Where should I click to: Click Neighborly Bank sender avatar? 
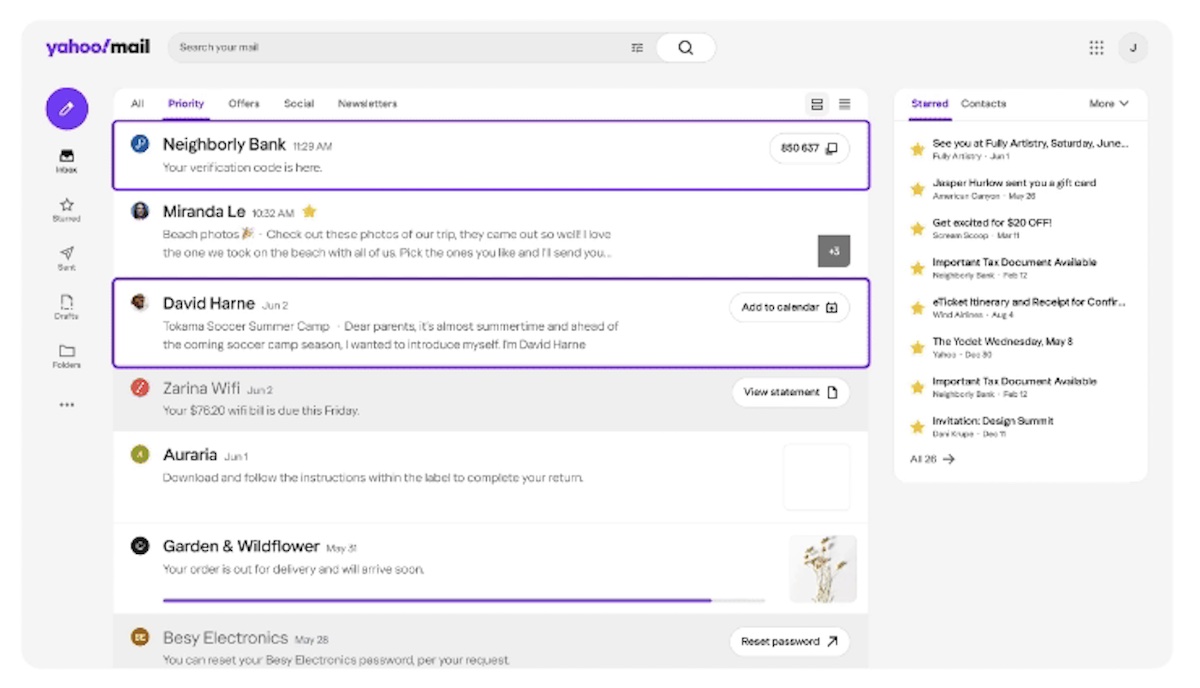tap(141, 144)
